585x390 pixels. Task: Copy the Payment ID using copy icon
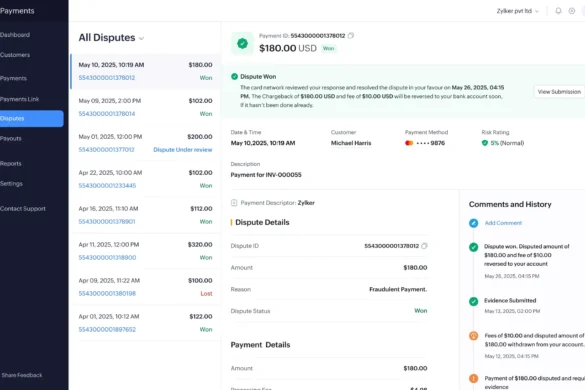(x=351, y=36)
